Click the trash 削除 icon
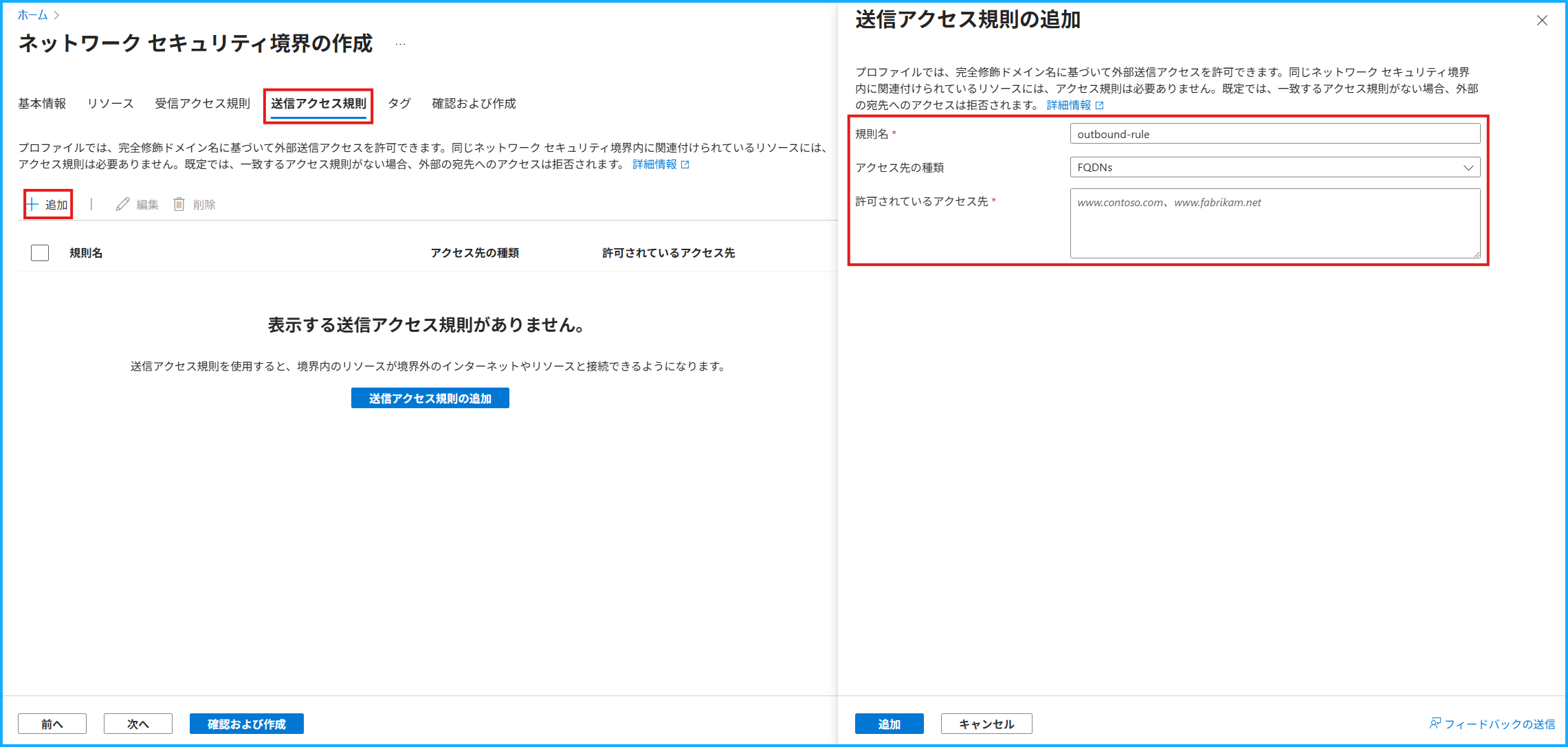Image resolution: width=1568 pixels, height=747 pixels. 179,204
